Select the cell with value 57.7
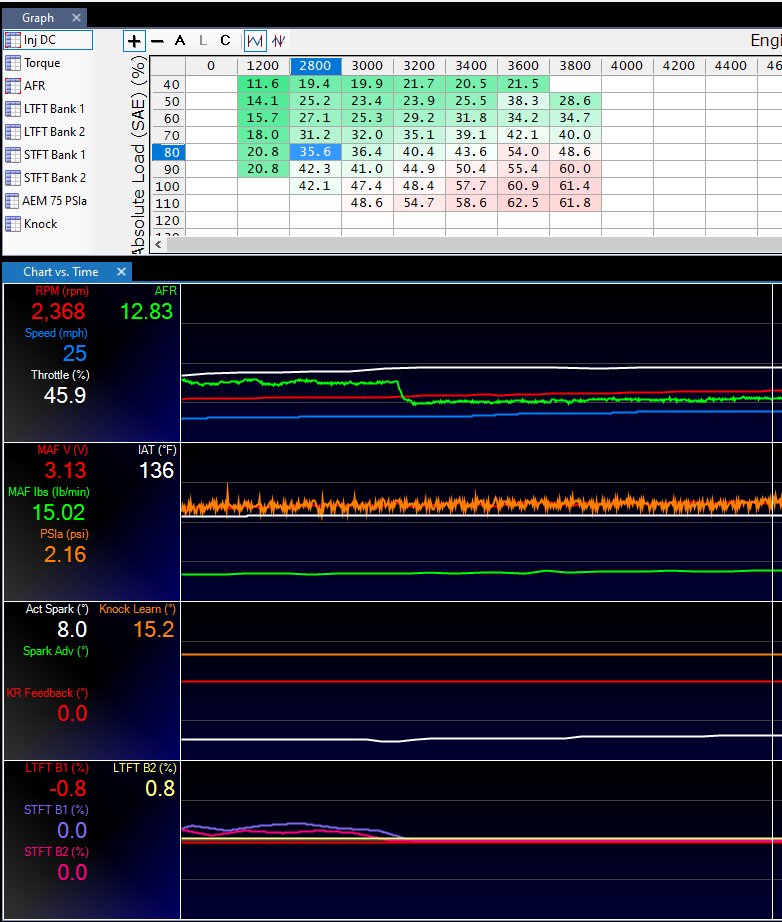The height and width of the screenshot is (922, 782). click(x=471, y=186)
